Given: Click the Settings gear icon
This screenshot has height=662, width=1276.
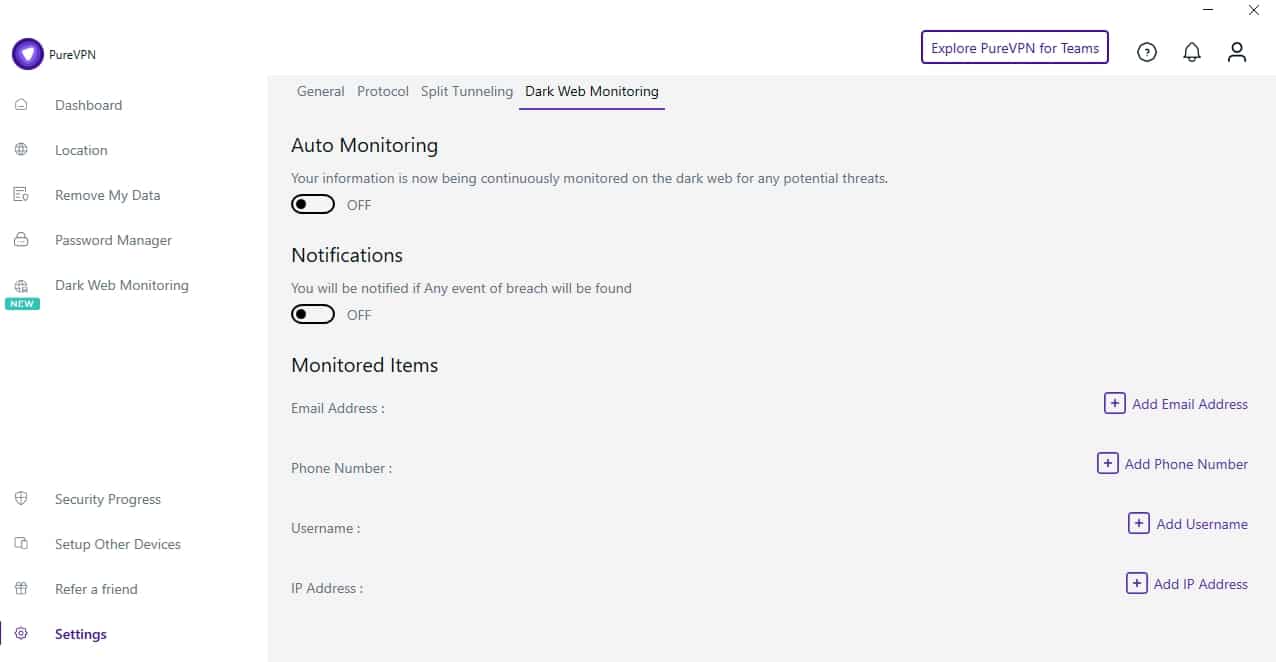Looking at the screenshot, I should point(21,633).
